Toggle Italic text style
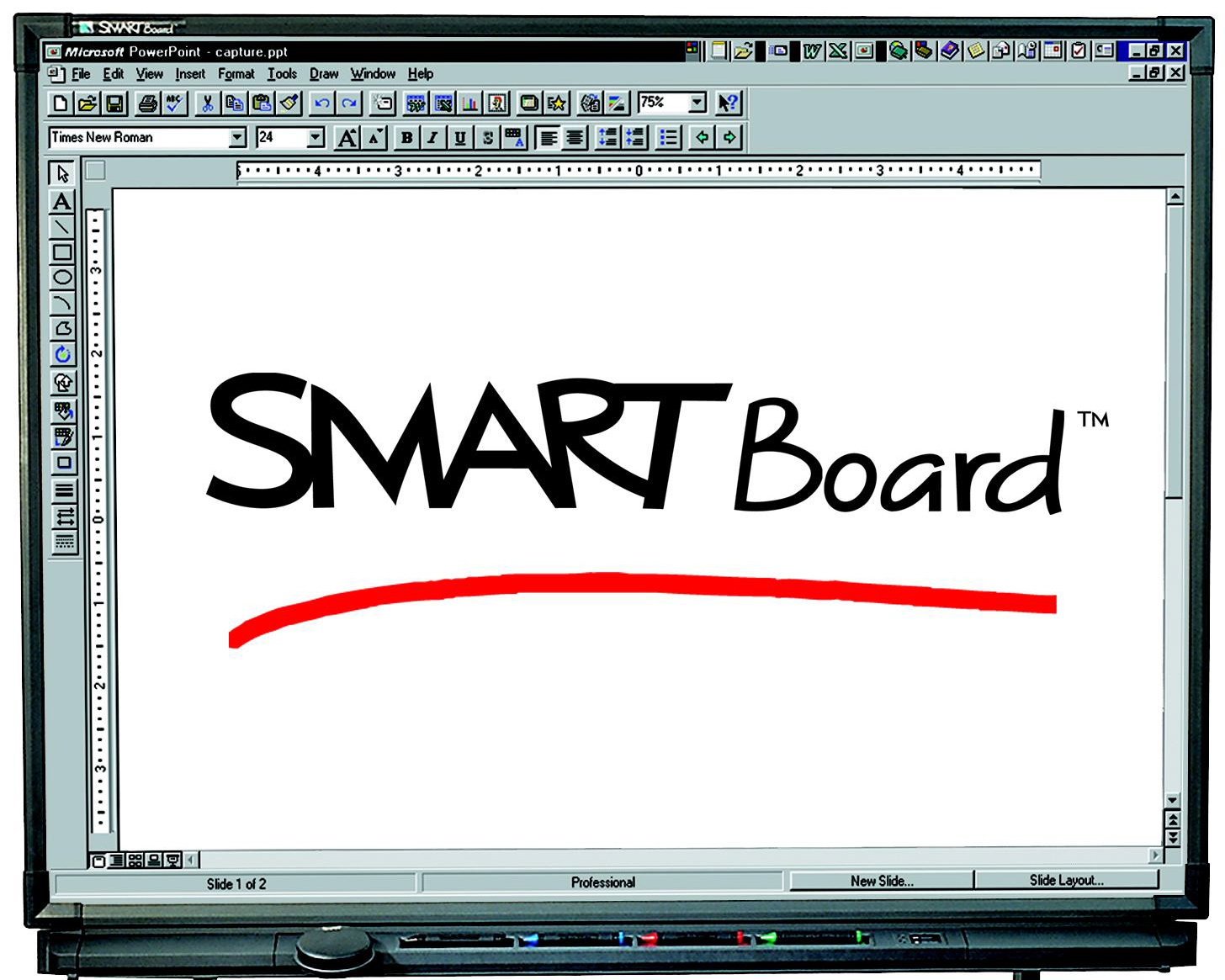This screenshot has height=980, width=1225. (x=432, y=137)
